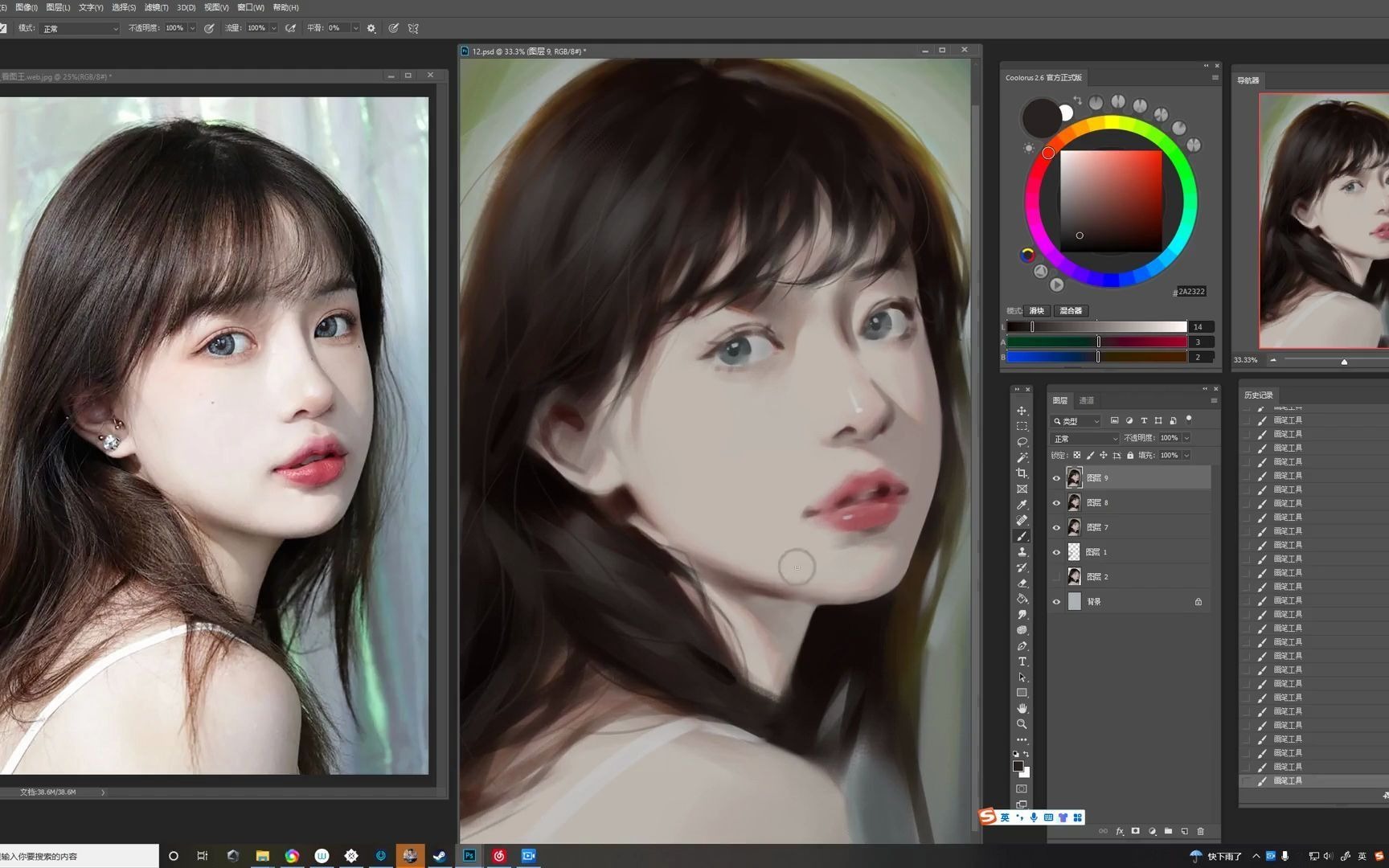Toggle visibility of 图层 8
The height and width of the screenshot is (868, 1389).
(x=1056, y=503)
